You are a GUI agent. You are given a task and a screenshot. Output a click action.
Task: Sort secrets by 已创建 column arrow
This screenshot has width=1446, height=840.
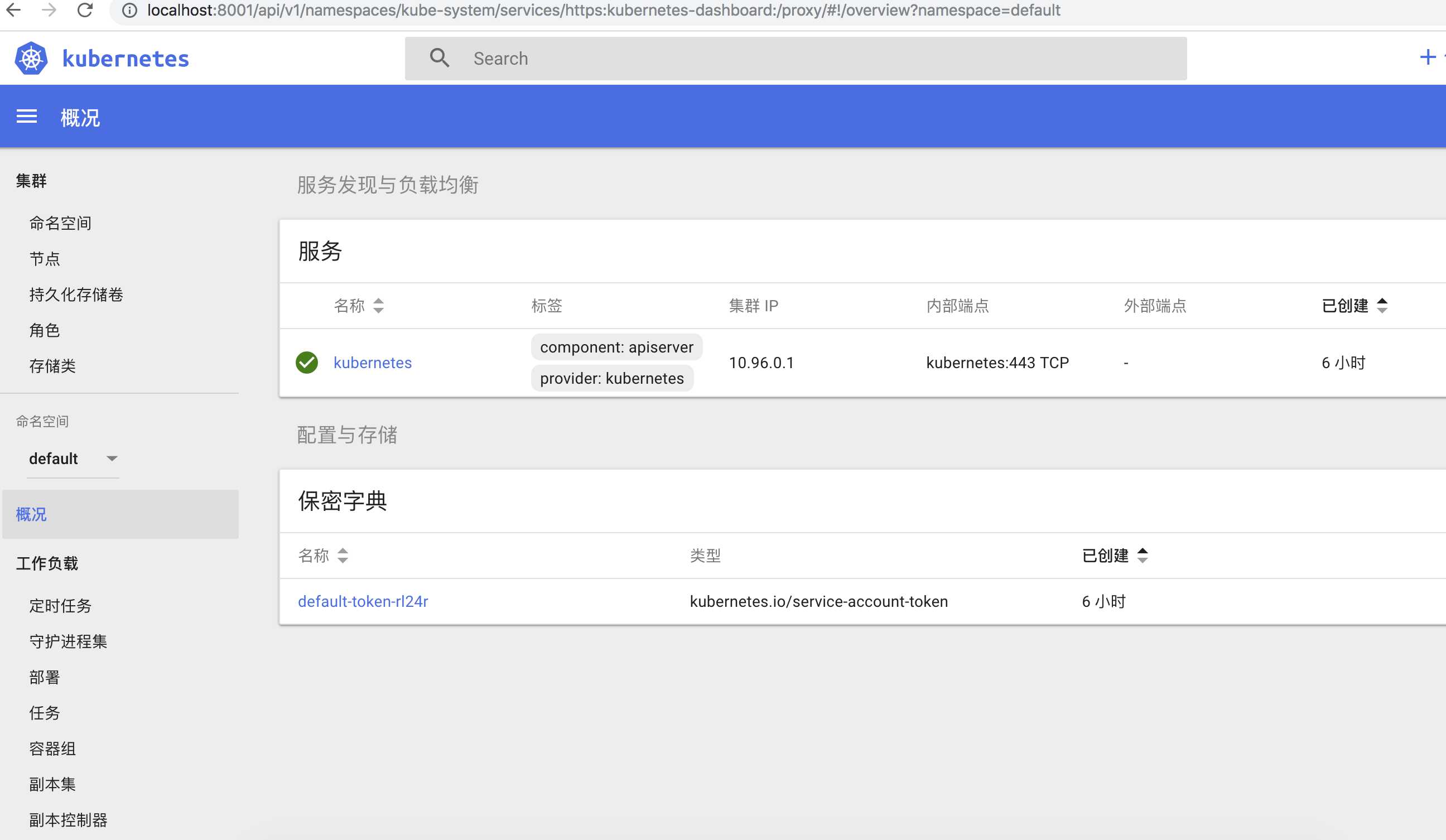[1142, 556]
